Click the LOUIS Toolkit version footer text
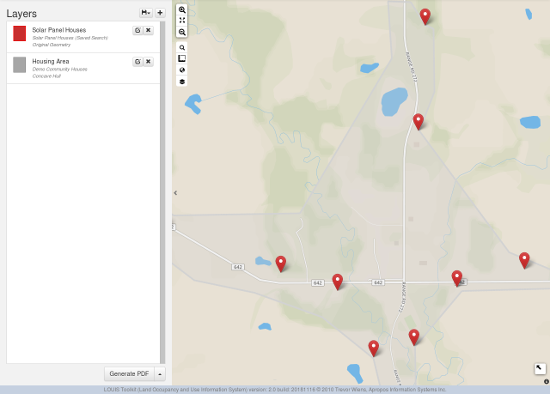 pos(275,389)
